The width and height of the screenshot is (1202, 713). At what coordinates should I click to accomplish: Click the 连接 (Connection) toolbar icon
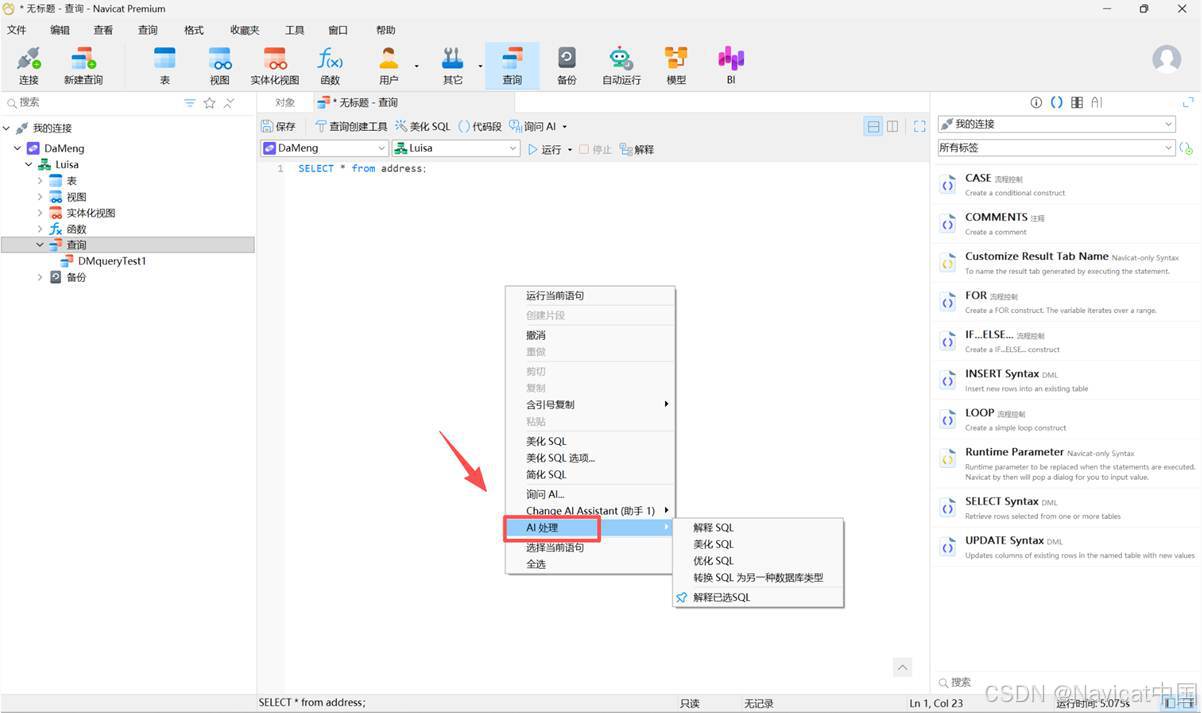coord(28,66)
